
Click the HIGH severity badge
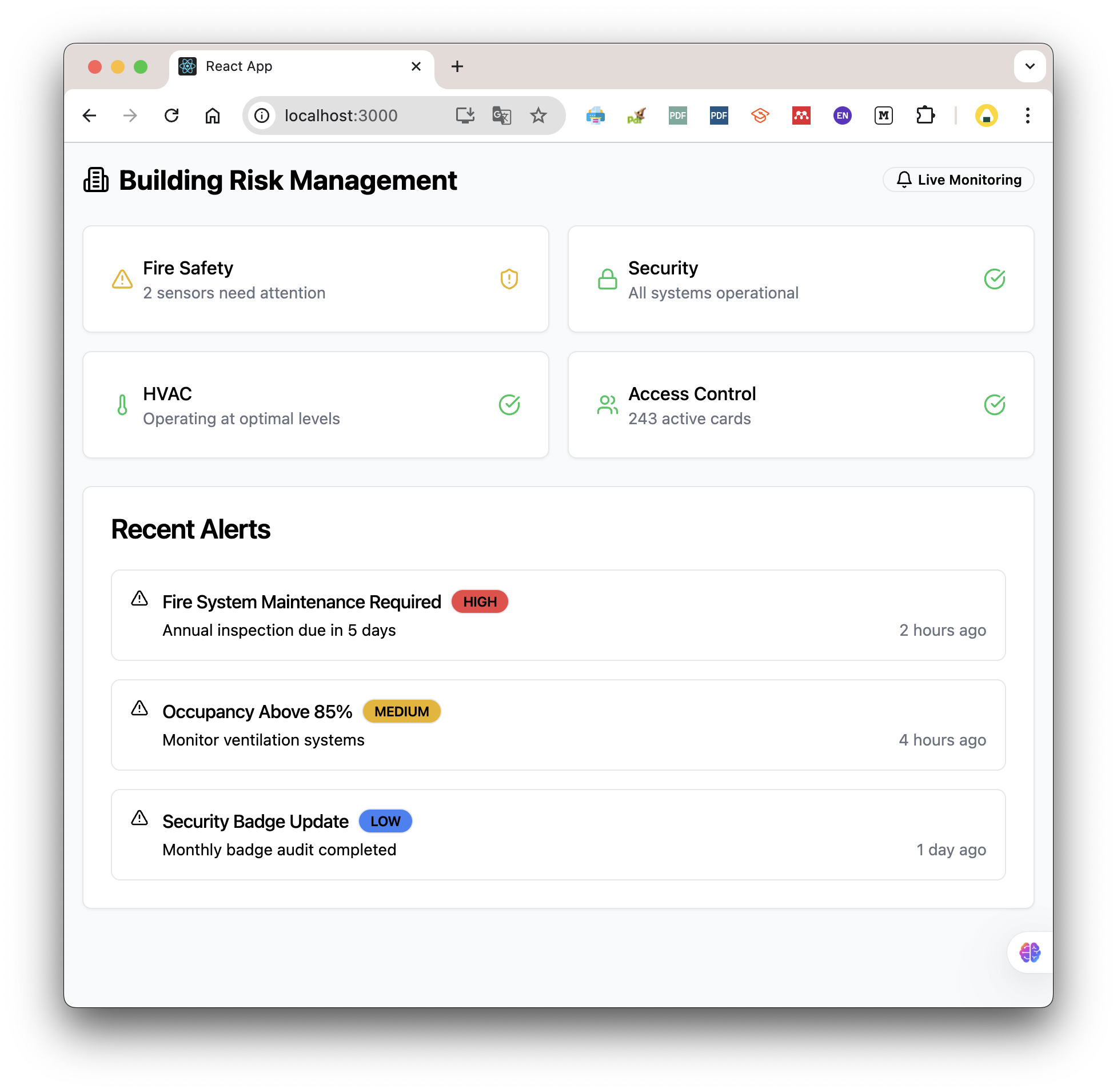(480, 601)
